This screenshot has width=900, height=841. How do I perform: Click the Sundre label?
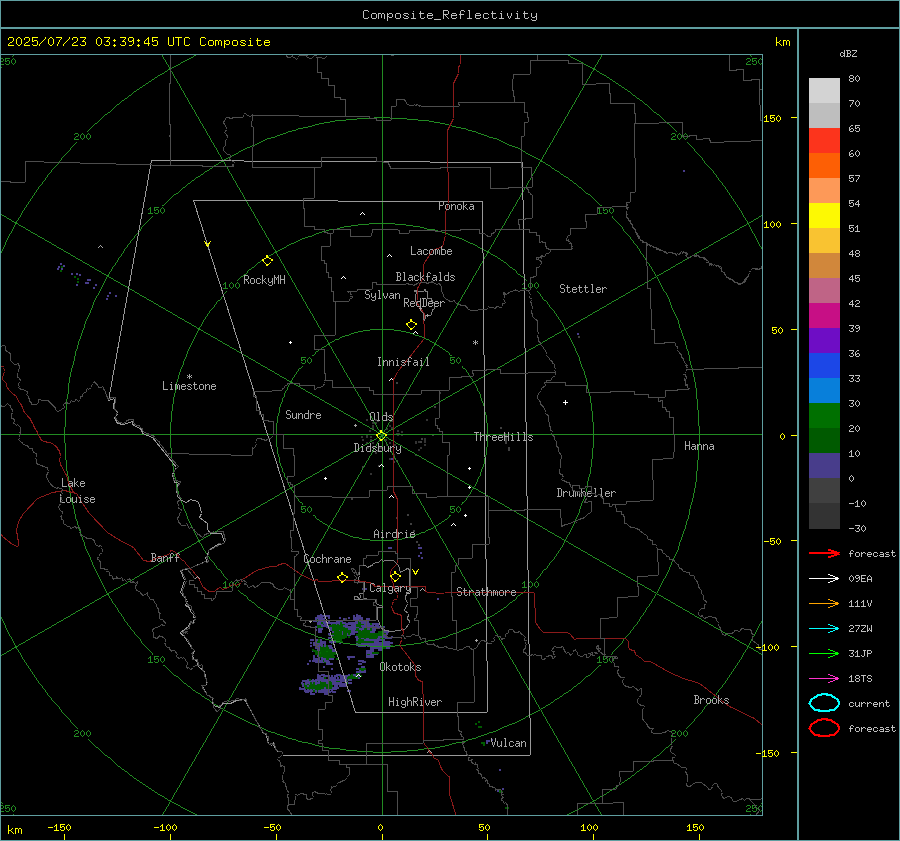(x=303, y=415)
